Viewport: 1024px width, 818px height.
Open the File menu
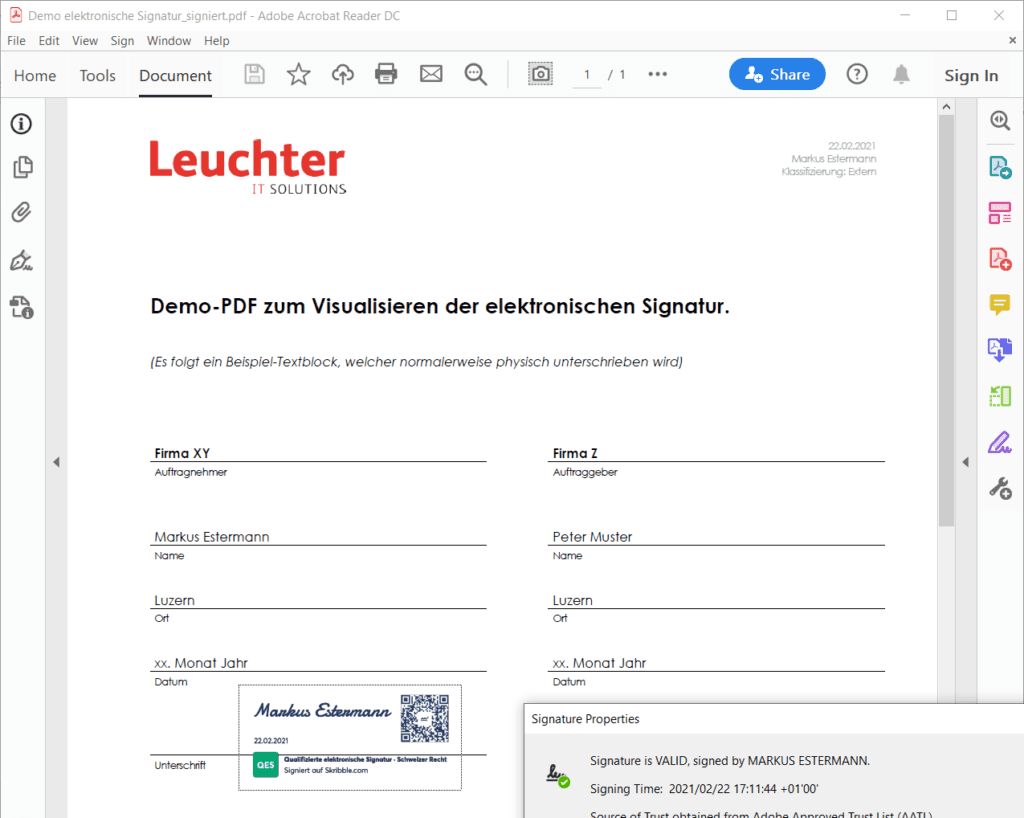16,40
